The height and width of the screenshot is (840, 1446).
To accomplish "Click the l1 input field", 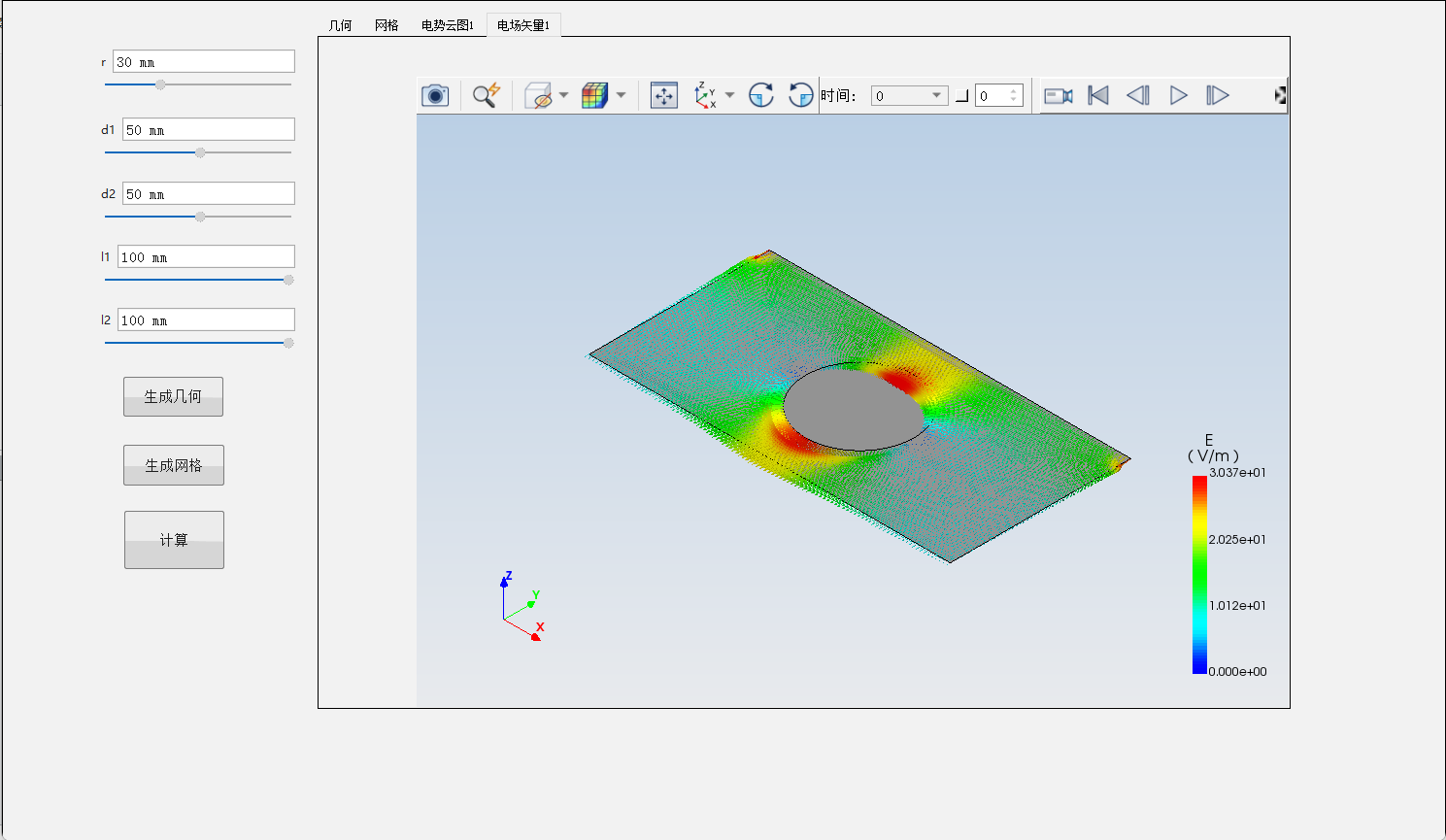I will pyautogui.click(x=206, y=256).
